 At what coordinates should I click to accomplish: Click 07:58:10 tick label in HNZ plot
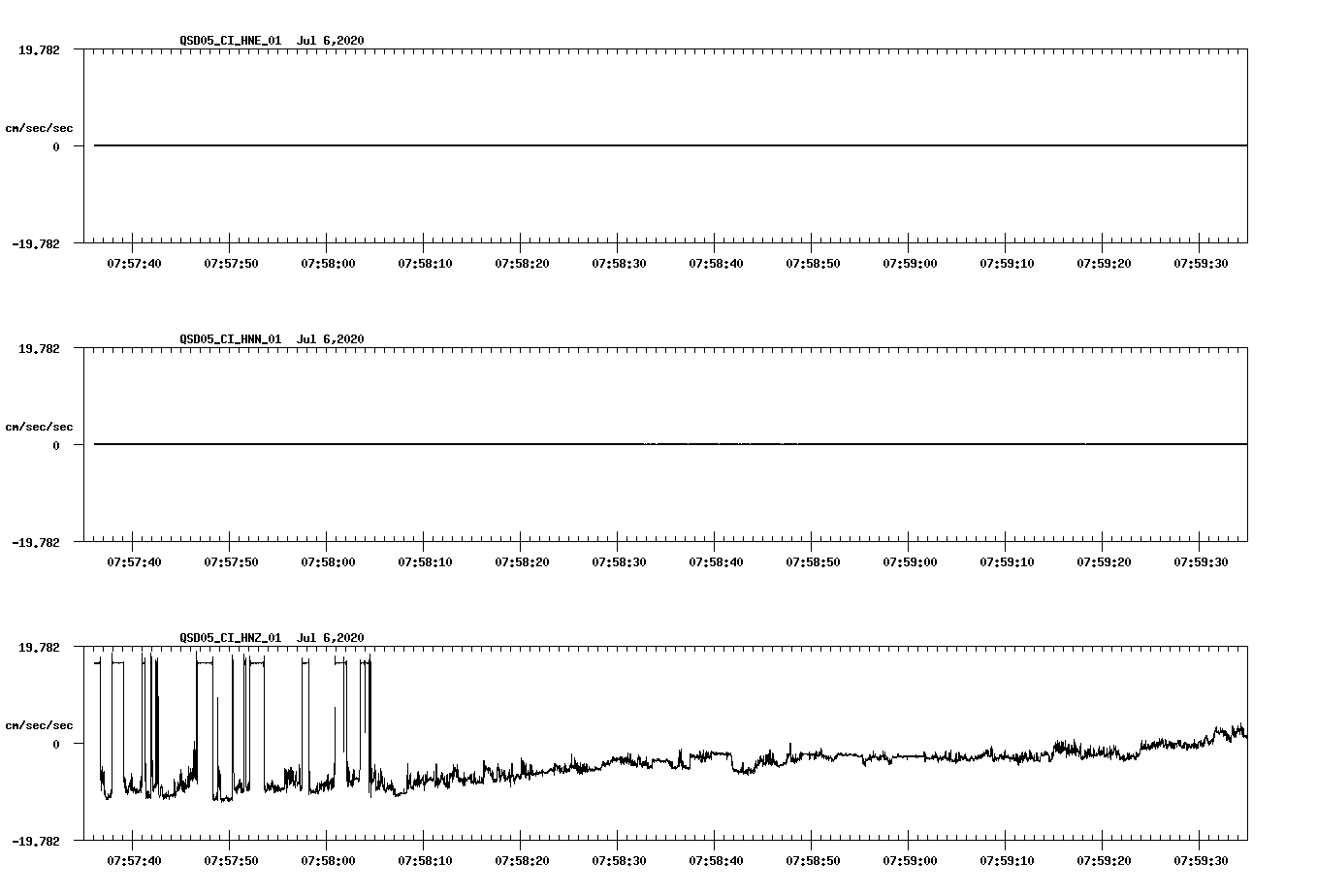coord(425,860)
